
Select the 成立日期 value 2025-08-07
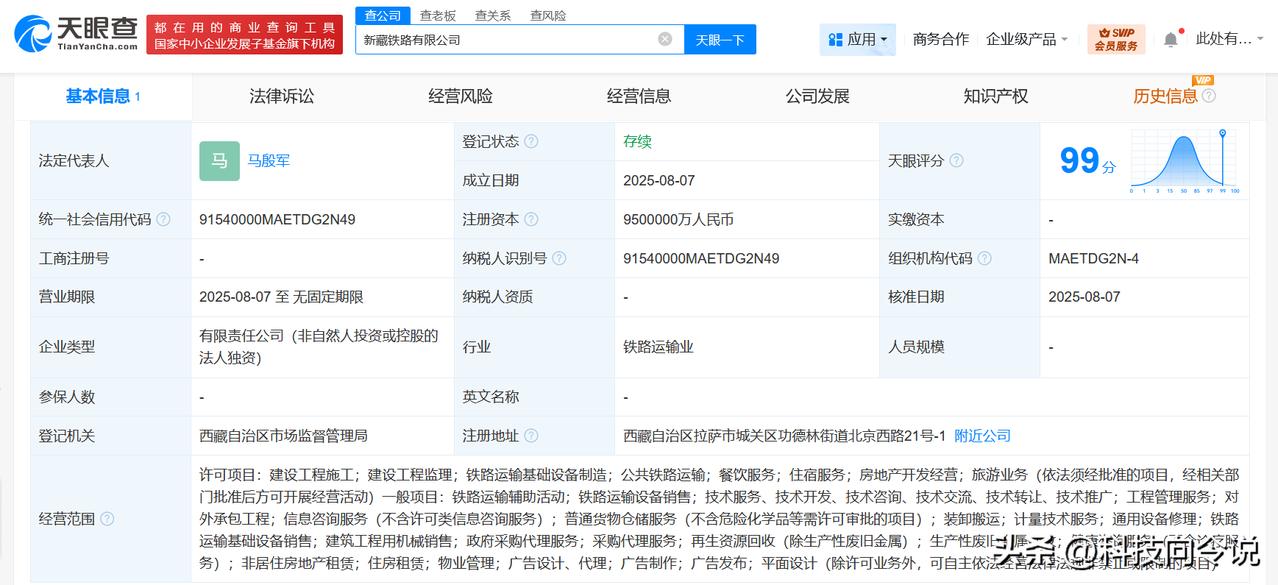[658, 181]
